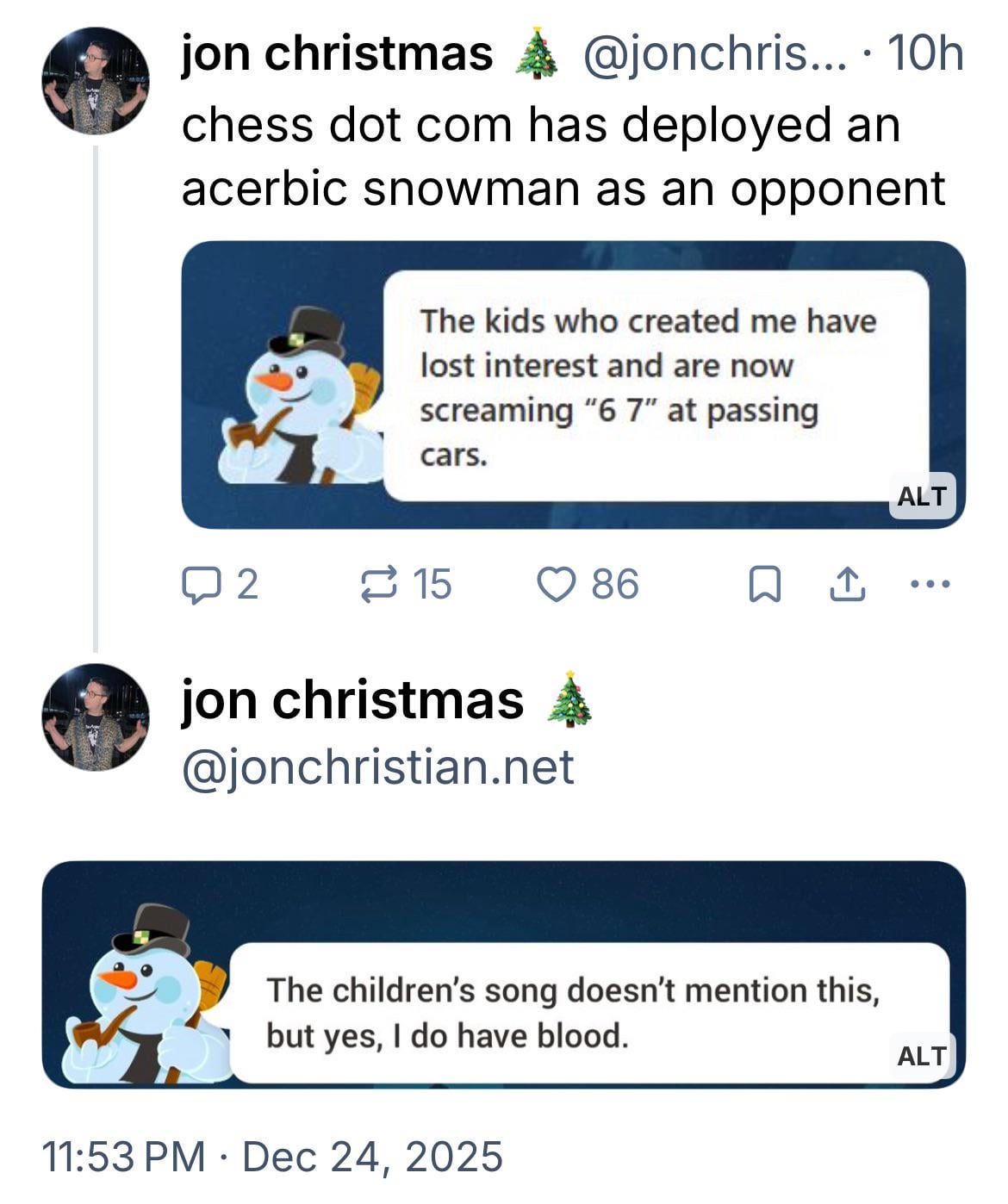Tap the avatar beside @jonchristian.net
1008x1204 pixels.
point(96,717)
